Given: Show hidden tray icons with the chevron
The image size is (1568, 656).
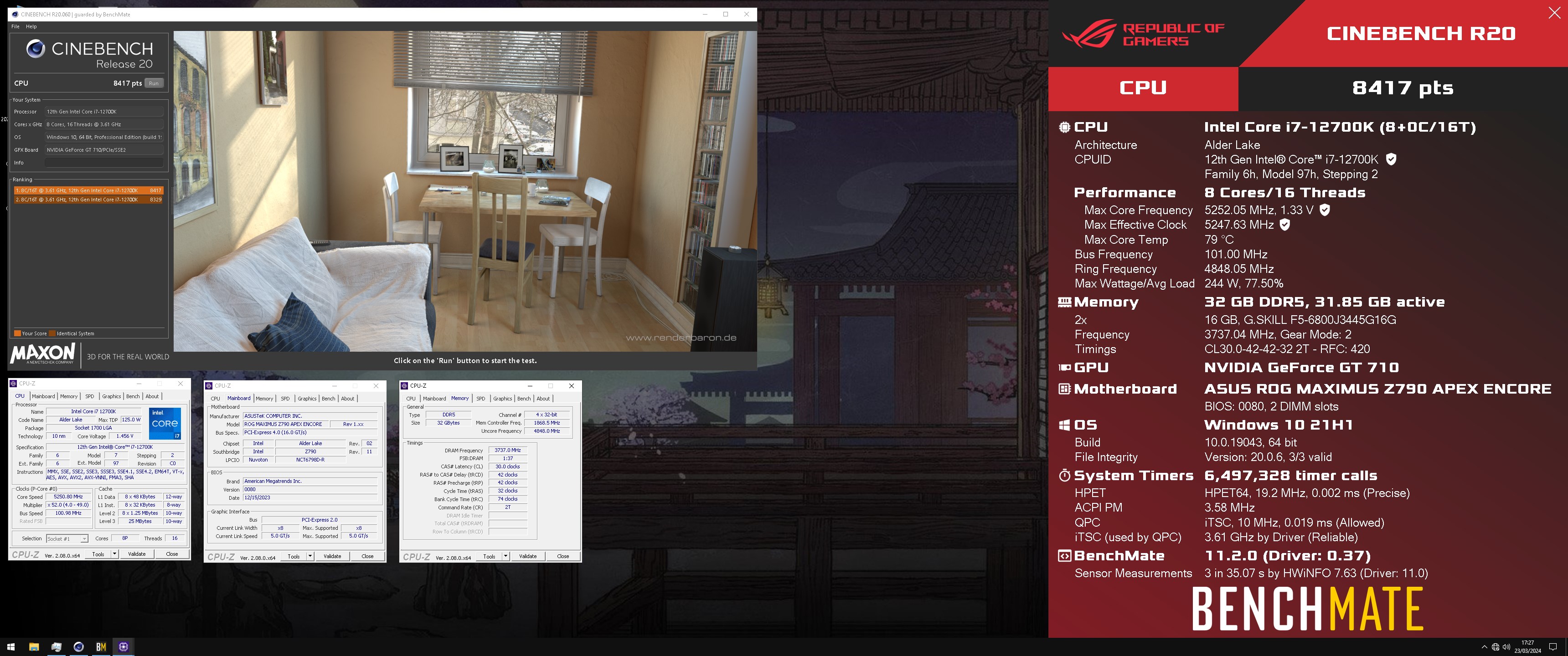Looking at the screenshot, I should click(x=1484, y=647).
